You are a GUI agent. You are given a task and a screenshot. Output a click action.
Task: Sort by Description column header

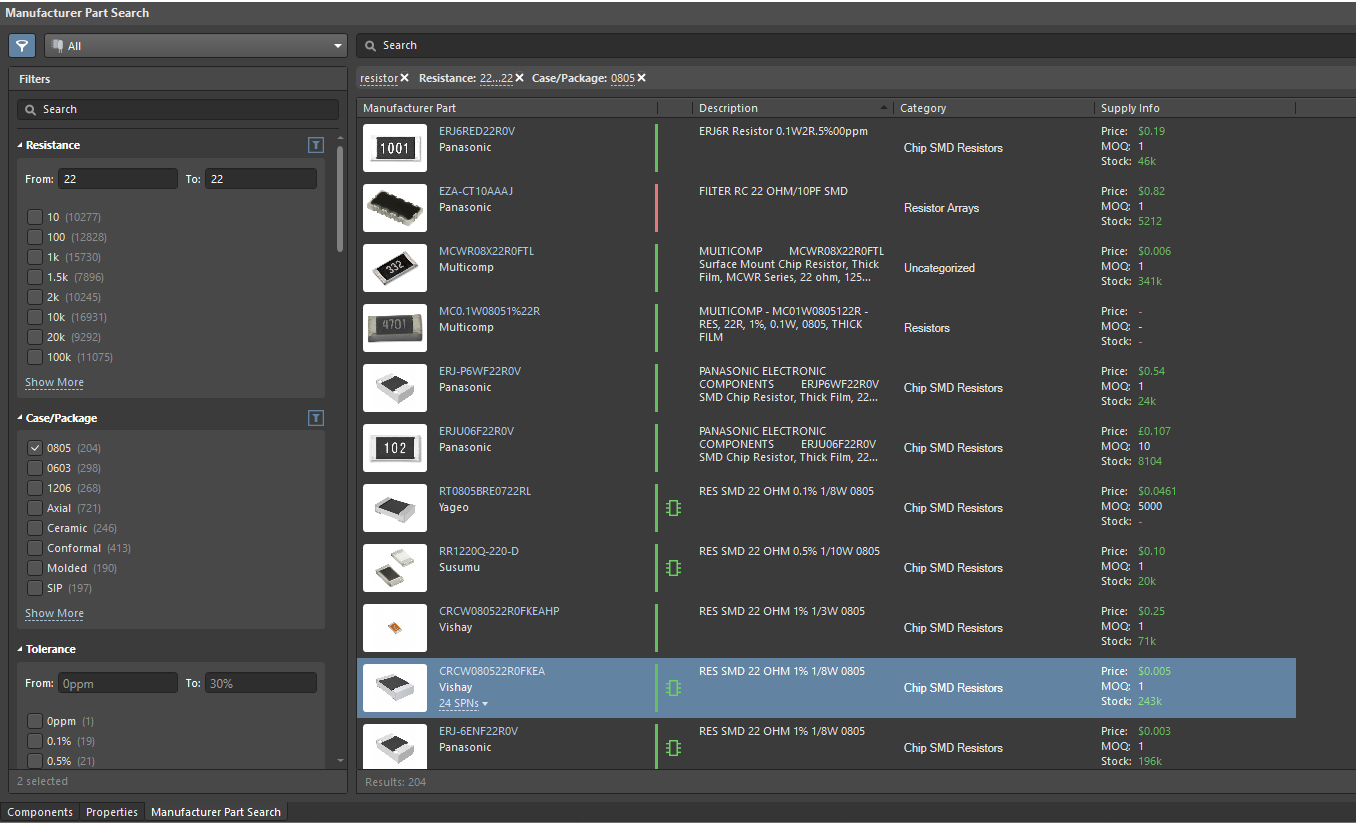point(793,108)
